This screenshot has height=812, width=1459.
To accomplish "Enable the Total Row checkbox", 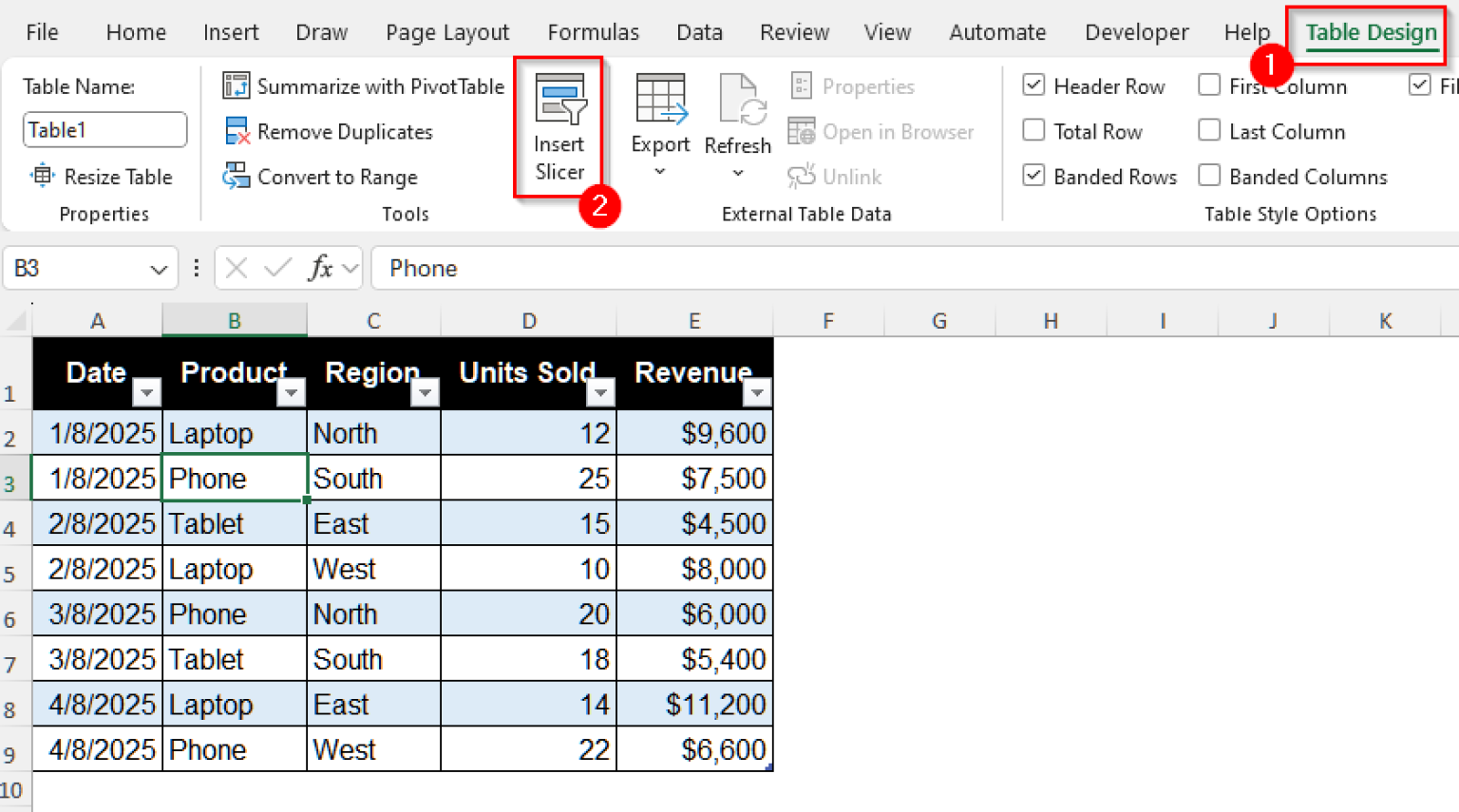I will coord(1033,131).
